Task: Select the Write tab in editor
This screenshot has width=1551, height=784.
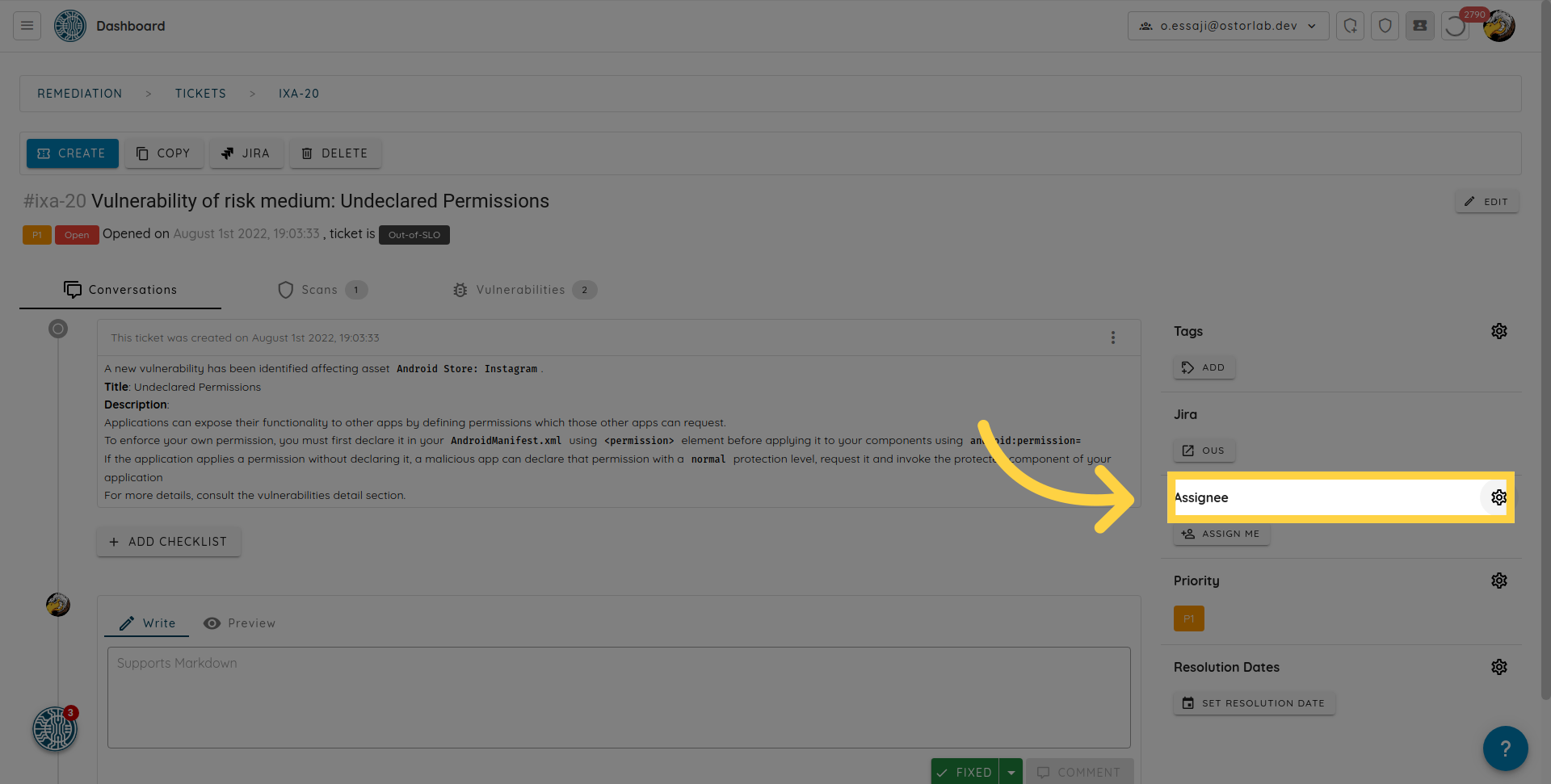Action: click(x=147, y=623)
